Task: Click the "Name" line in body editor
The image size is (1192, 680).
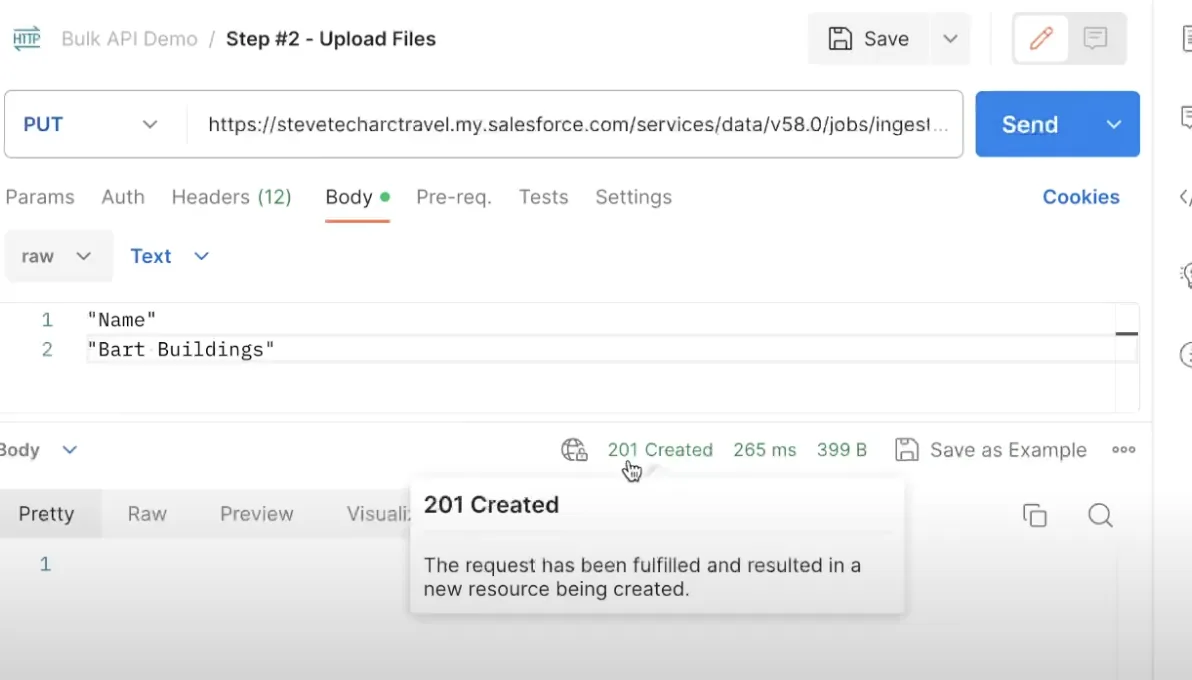Action: coord(122,320)
